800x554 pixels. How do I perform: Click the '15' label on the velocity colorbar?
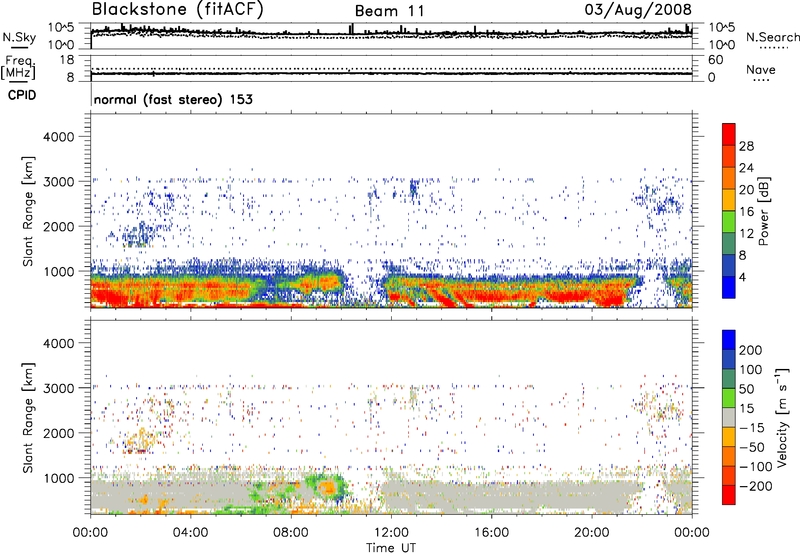coord(746,409)
